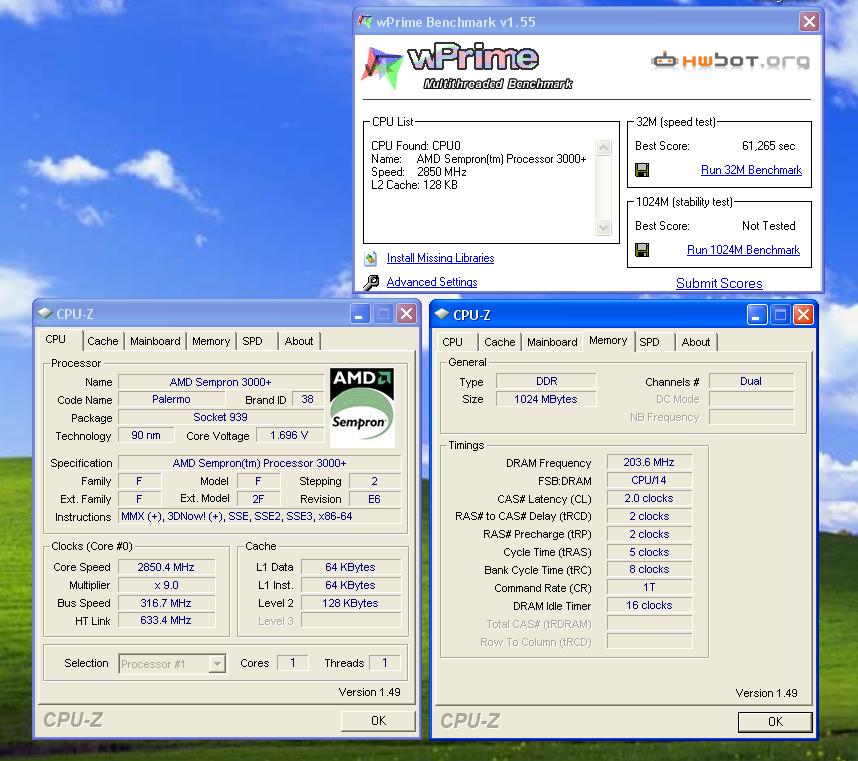Run the 1024M Benchmark link

point(743,250)
